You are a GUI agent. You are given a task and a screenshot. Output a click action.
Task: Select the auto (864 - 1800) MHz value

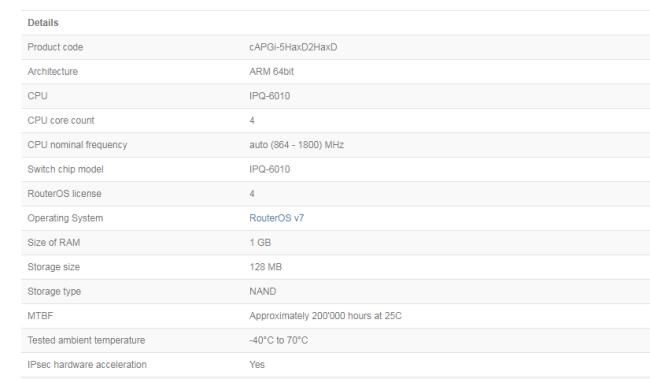point(296,145)
